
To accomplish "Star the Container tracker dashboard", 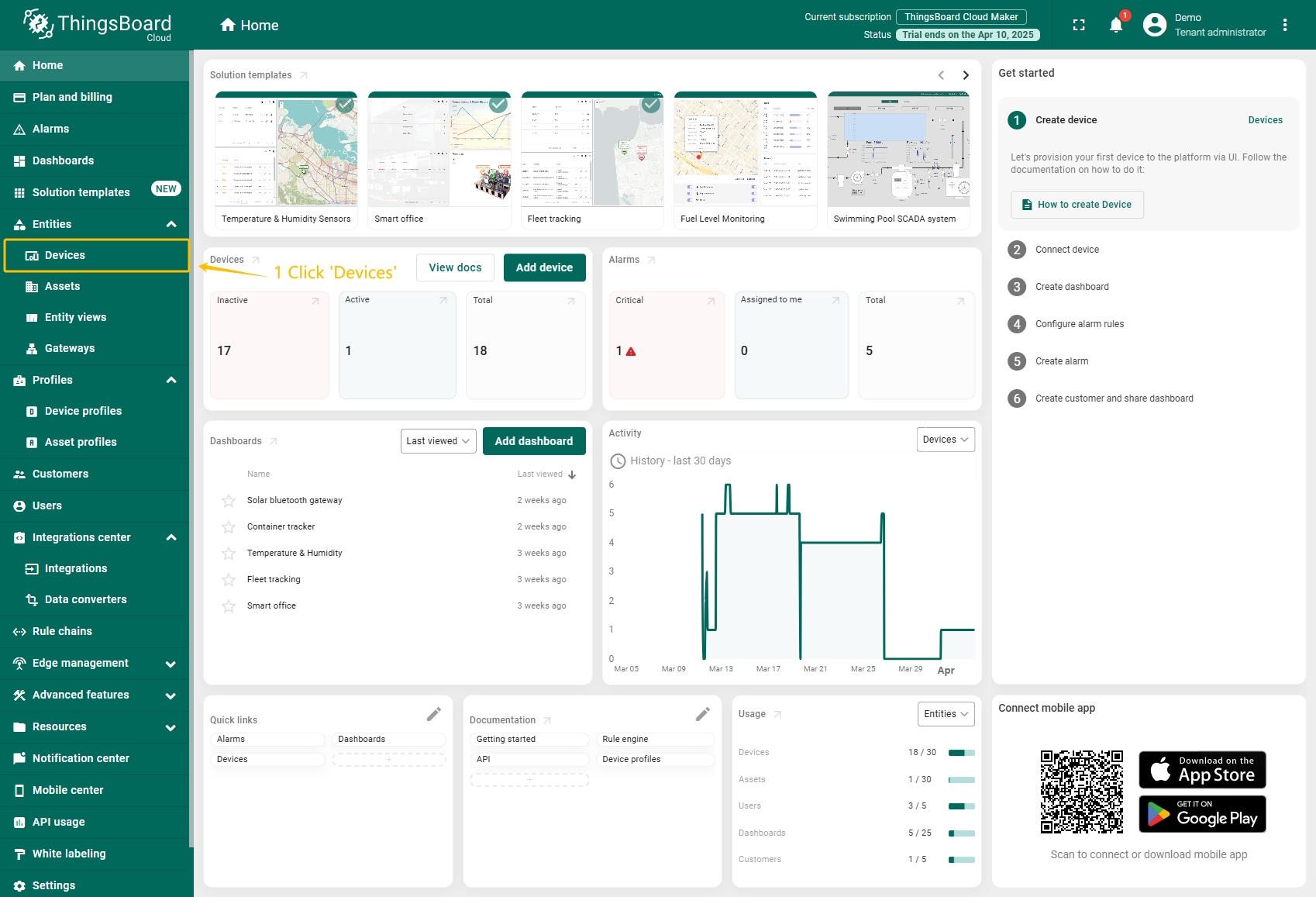I will (229, 527).
